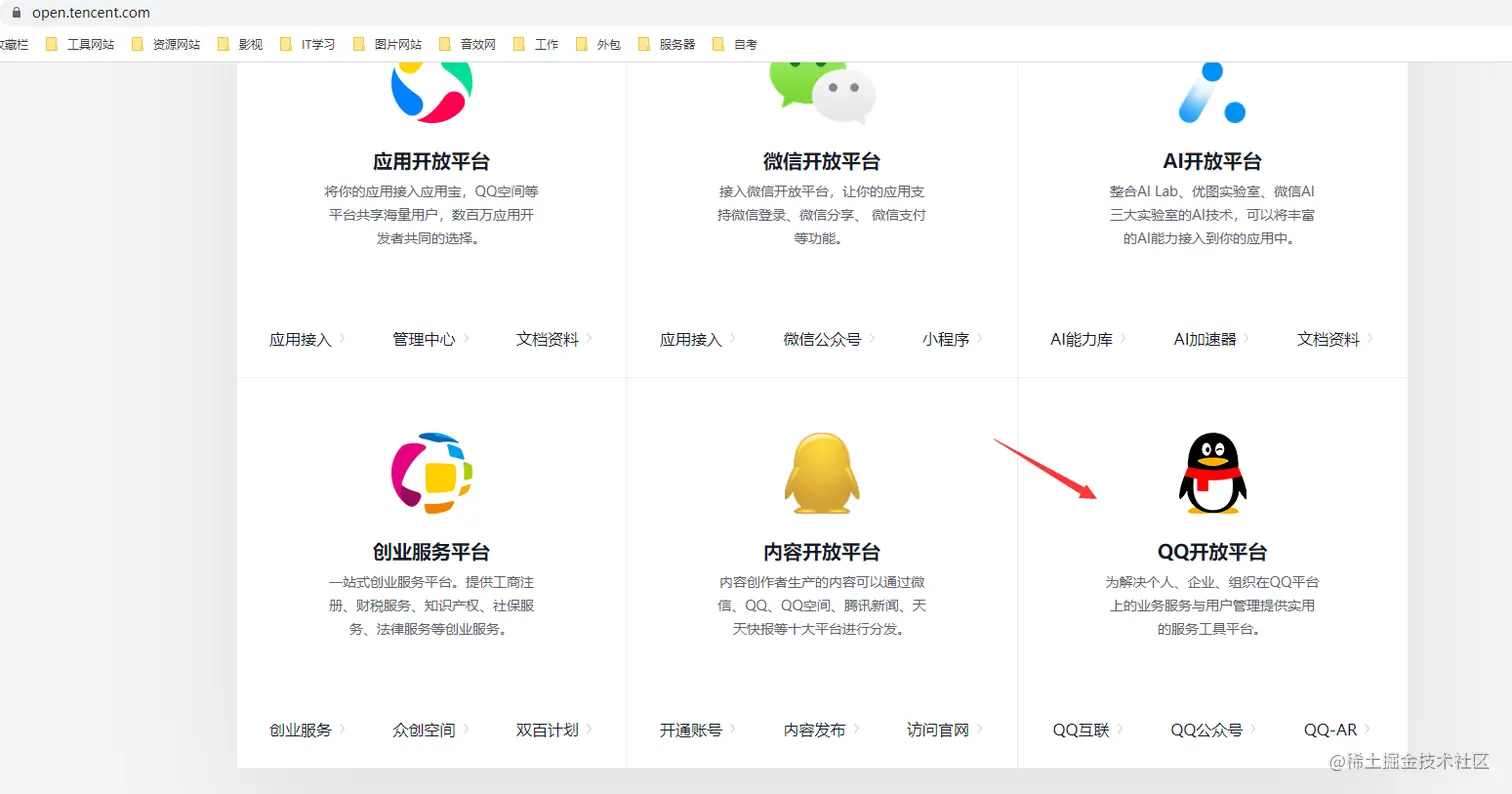Screen dimensions: 1512x794
Task: Open the 音效网 bookmark folder
Action: [x=467, y=44]
